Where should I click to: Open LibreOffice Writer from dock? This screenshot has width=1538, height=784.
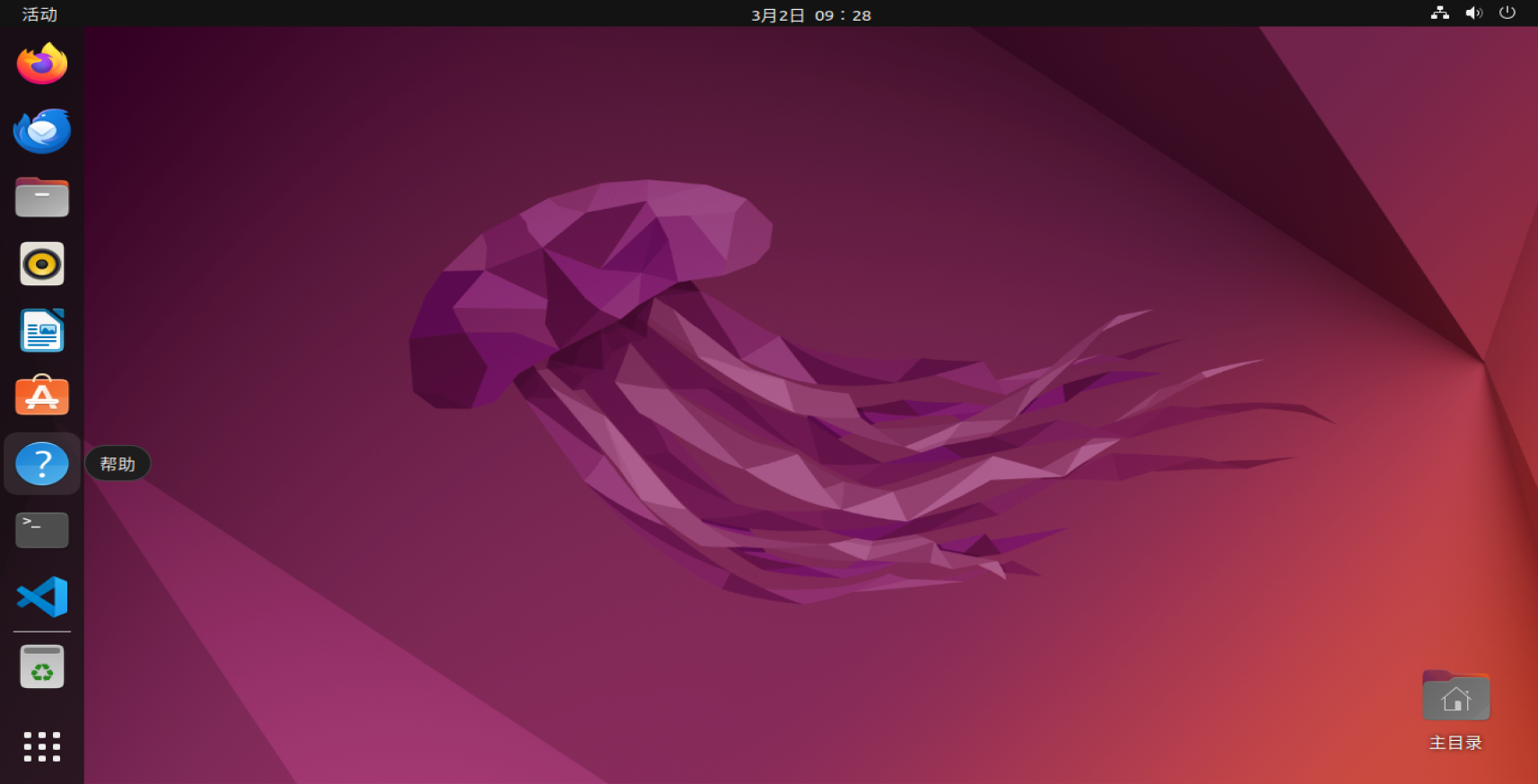point(42,330)
